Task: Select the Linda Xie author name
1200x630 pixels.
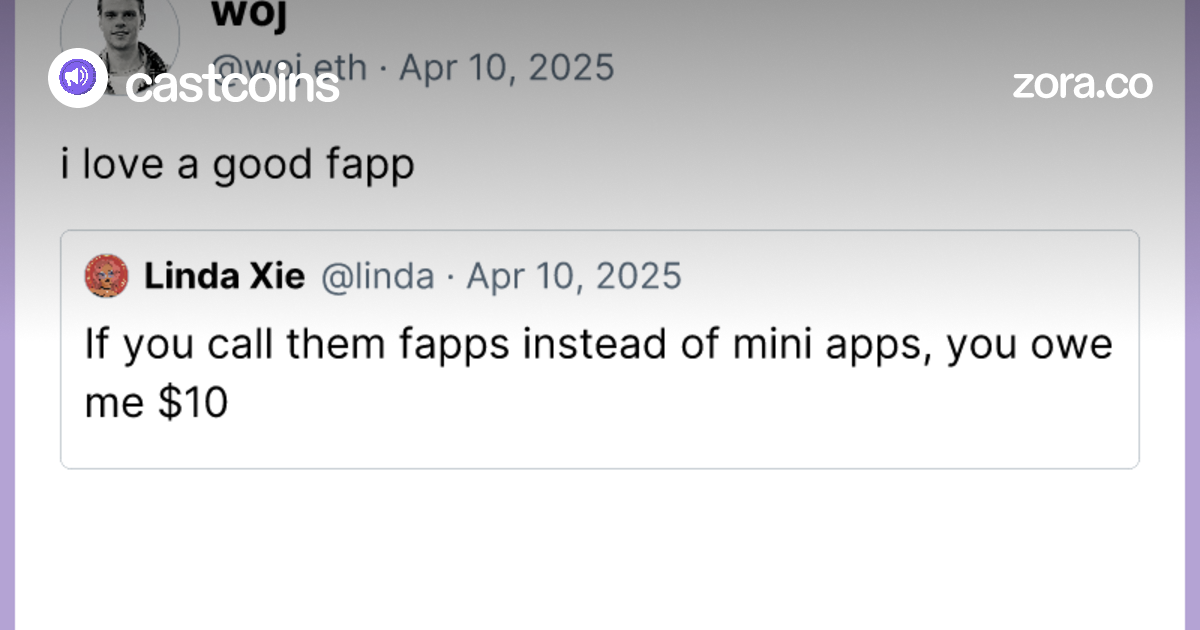Action: click(x=224, y=276)
